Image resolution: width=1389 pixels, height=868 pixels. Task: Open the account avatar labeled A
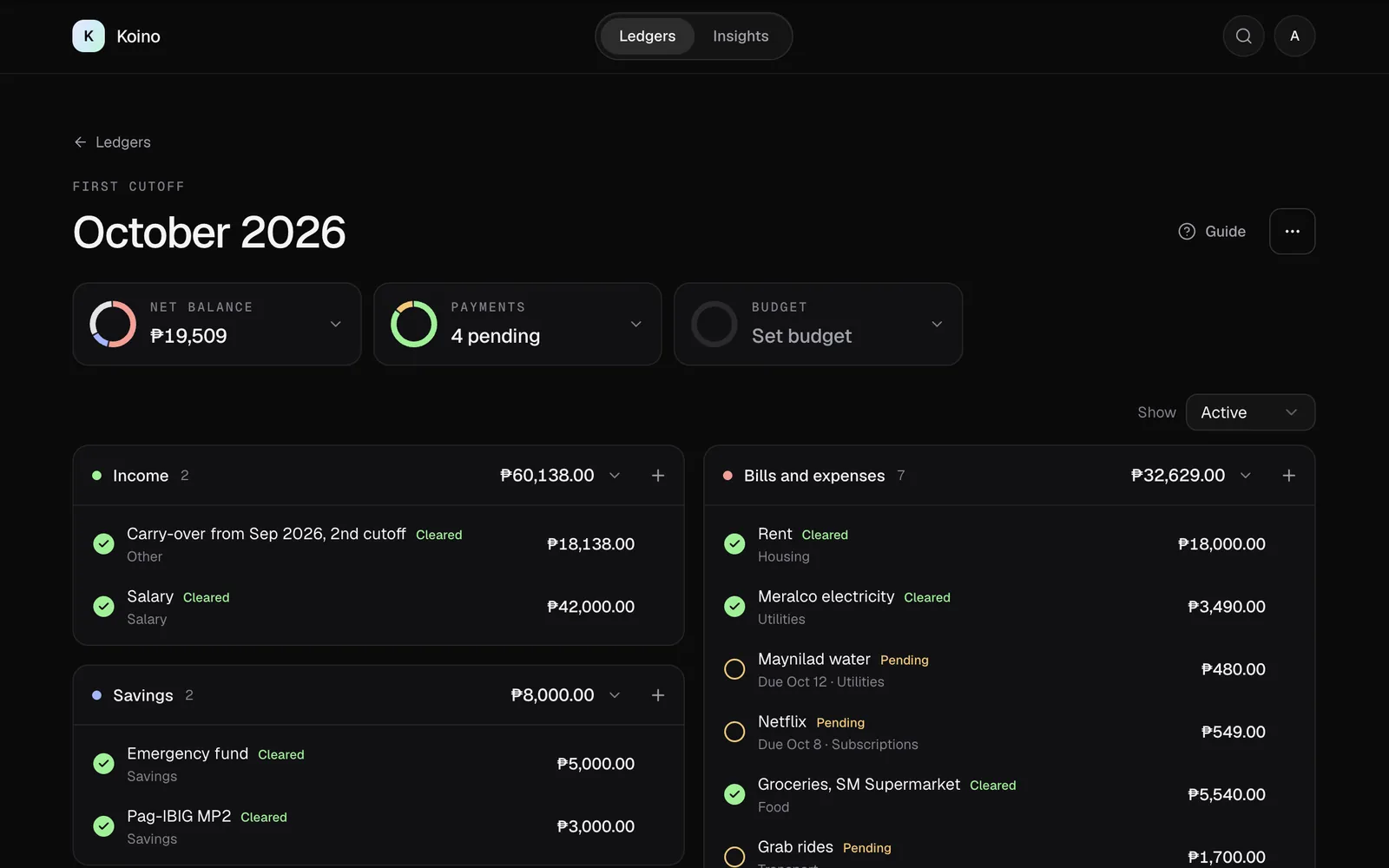coord(1294,36)
